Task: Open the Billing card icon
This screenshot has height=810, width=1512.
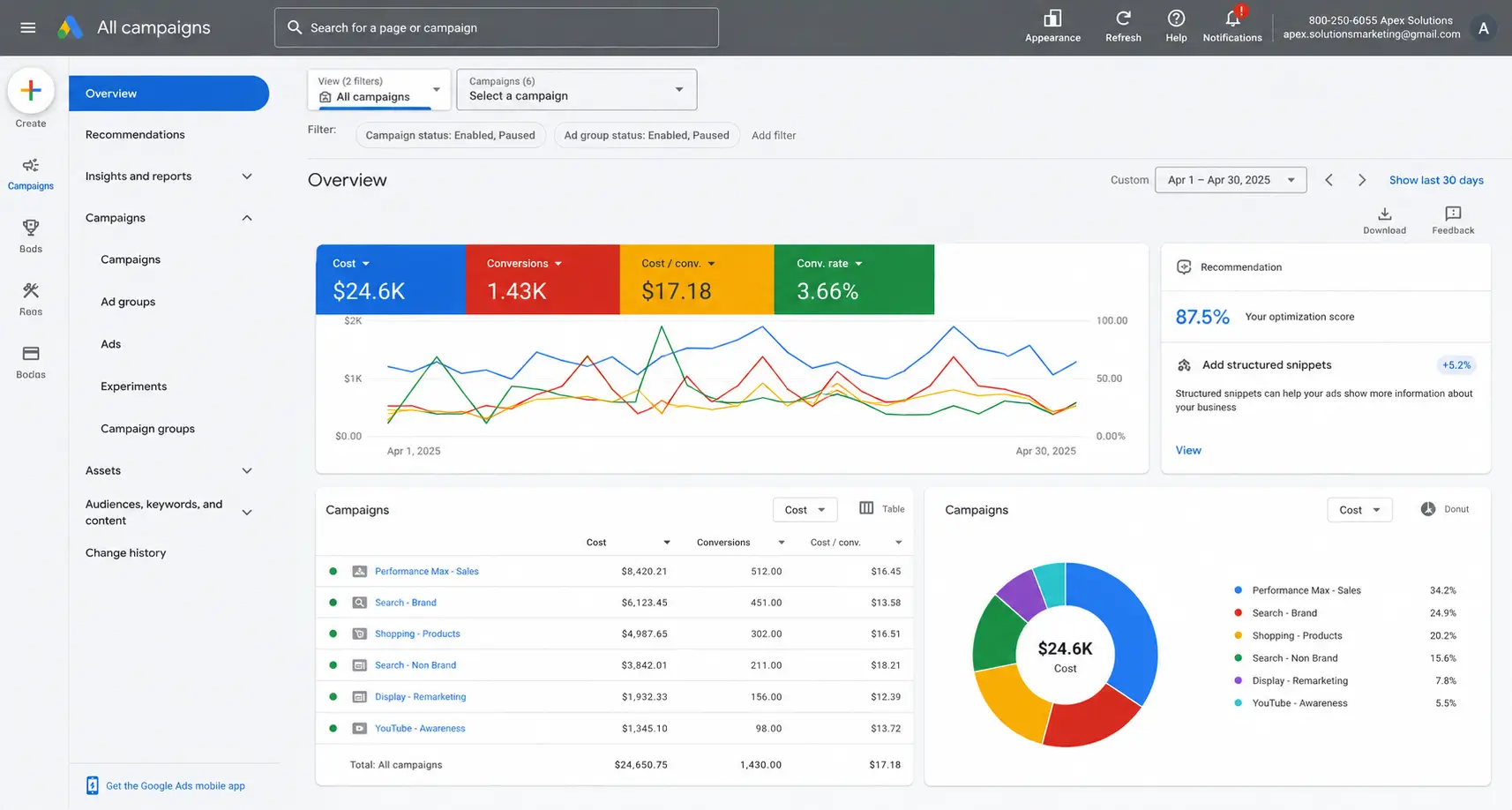Action: click(31, 354)
